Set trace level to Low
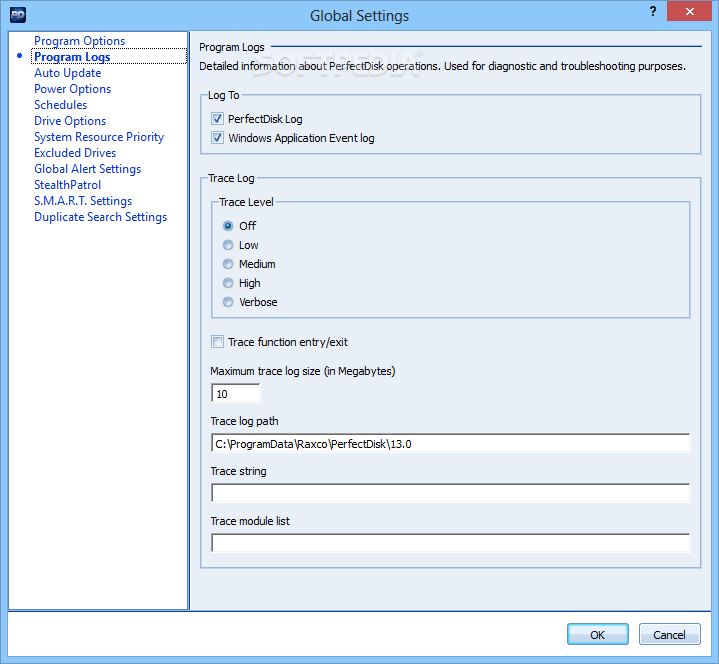The width and height of the screenshot is (719, 664). tap(228, 245)
